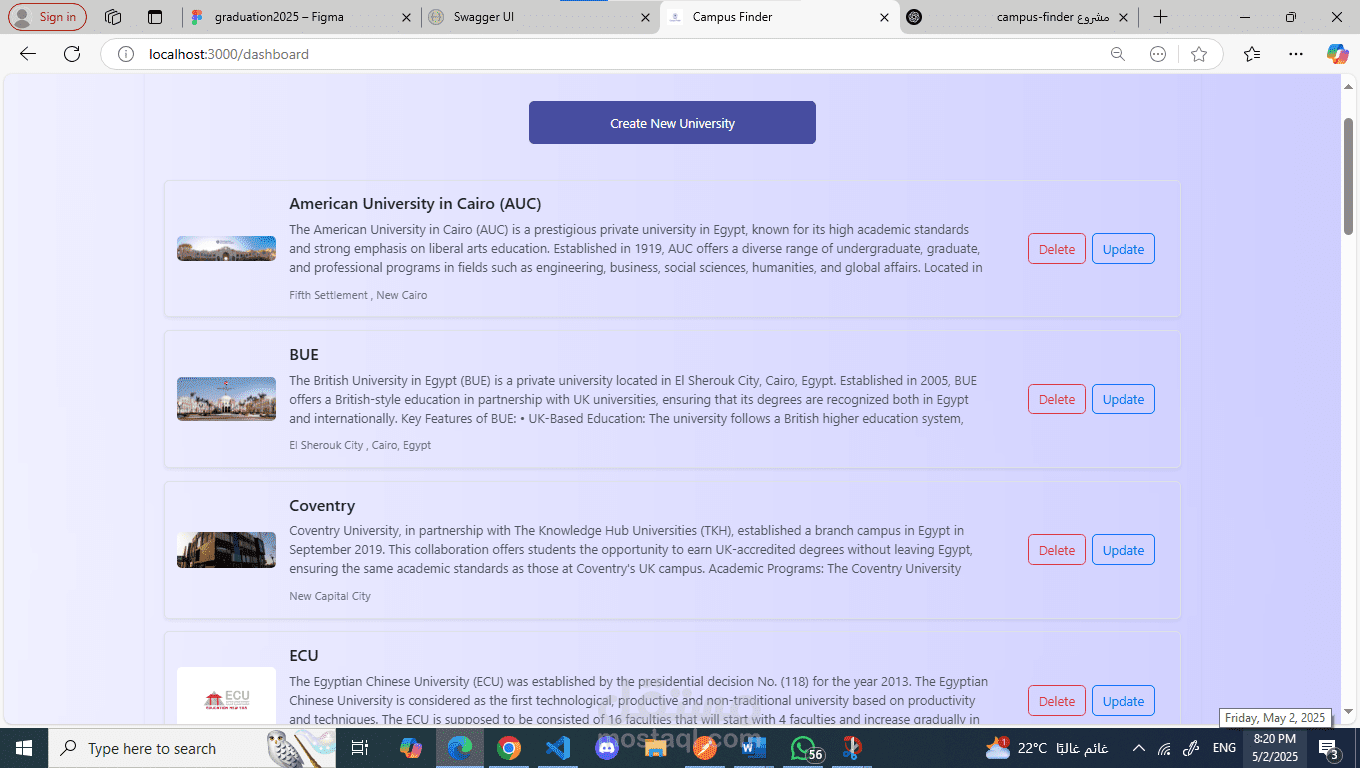This screenshot has width=1360, height=768.
Task: Open the Workspaces icon
Action: [113, 17]
